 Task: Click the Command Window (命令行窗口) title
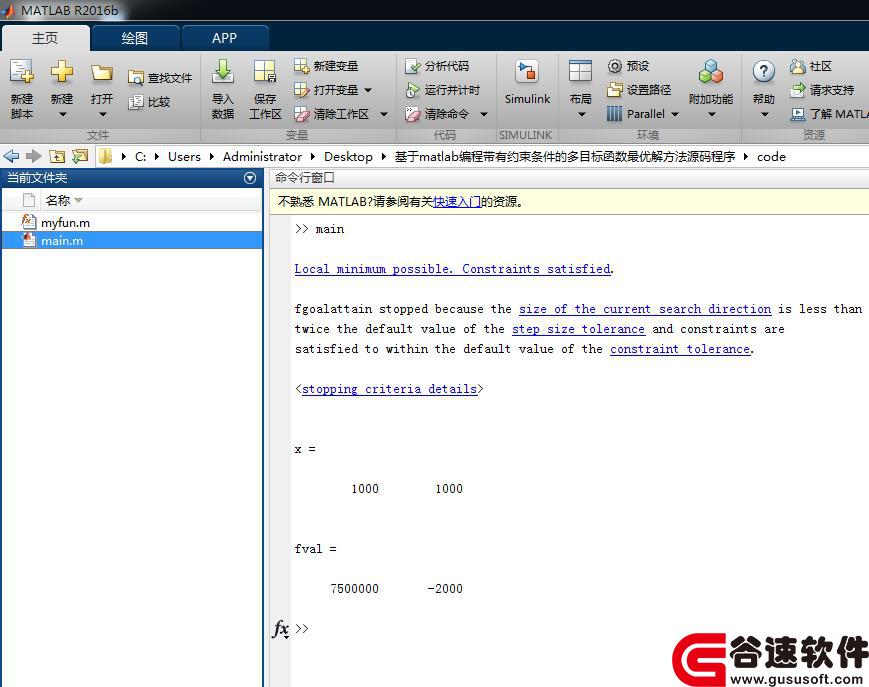click(304, 178)
